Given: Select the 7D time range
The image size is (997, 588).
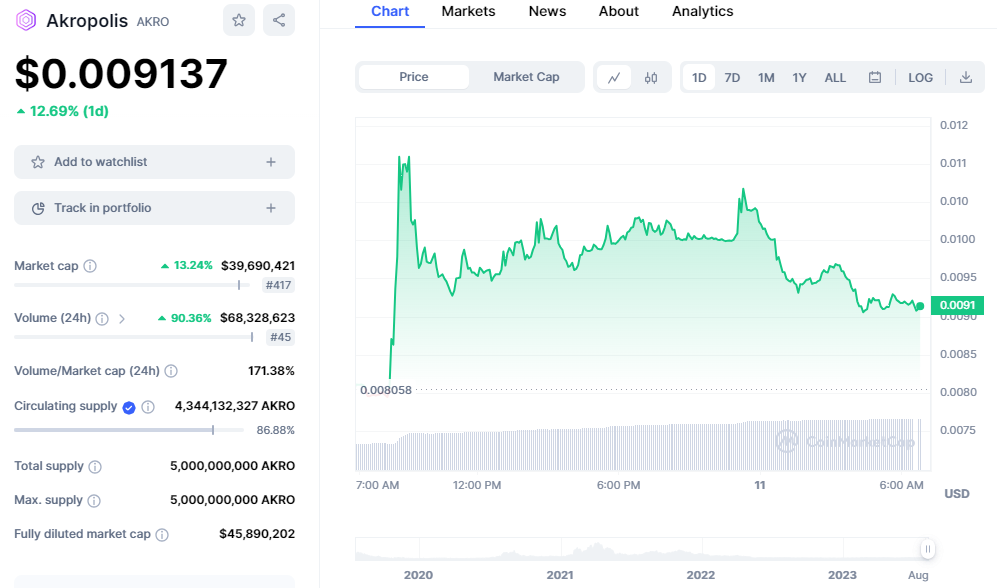Looking at the screenshot, I should [x=732, y=78].
